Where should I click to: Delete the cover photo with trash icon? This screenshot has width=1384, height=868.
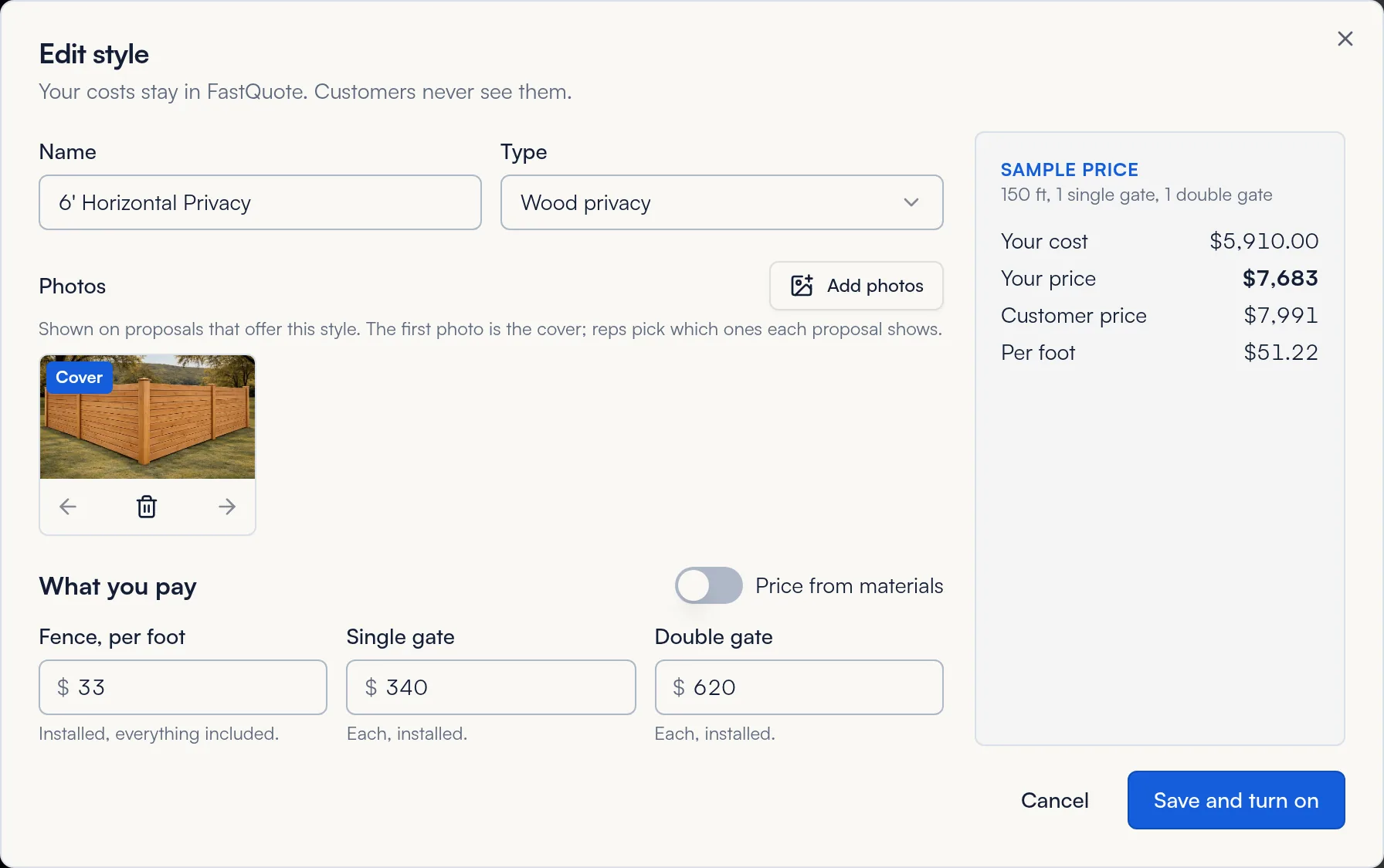coord(147,507)
